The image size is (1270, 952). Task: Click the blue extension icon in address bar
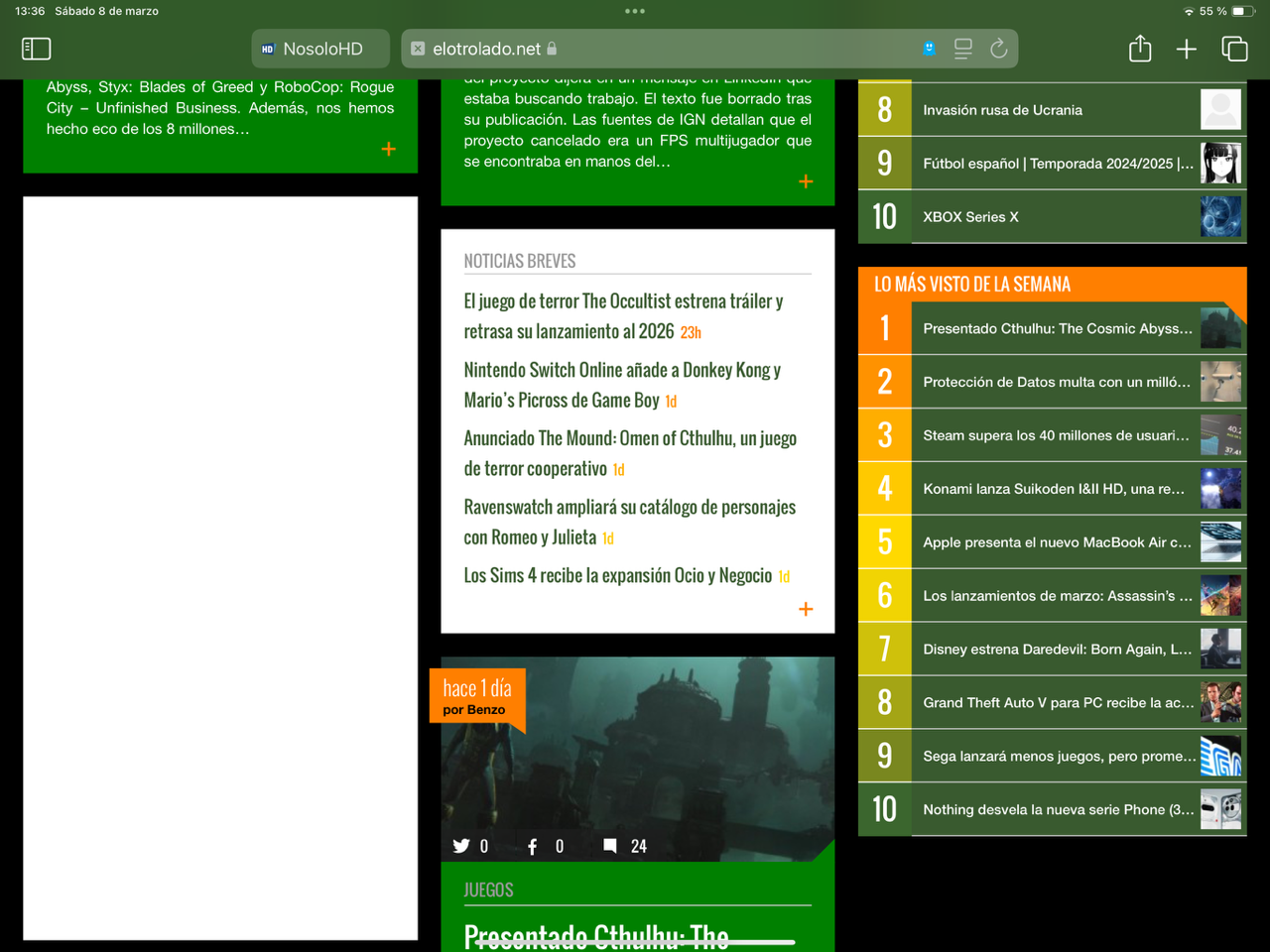point(929,48)
